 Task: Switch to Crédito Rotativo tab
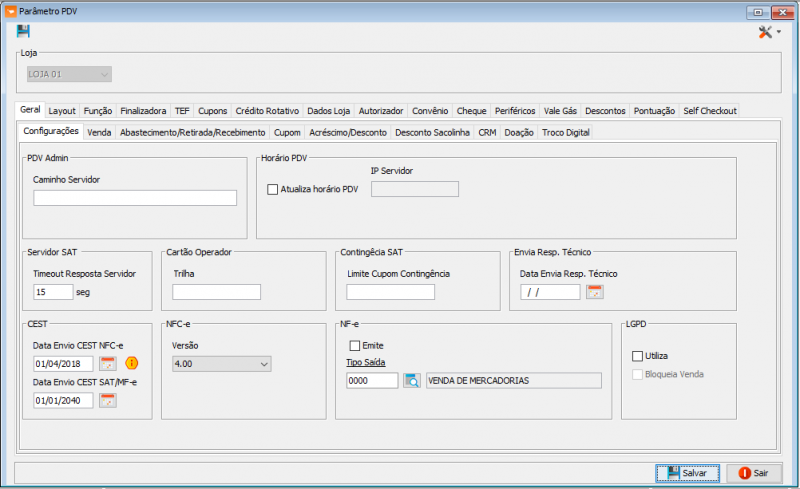(267, 111)
